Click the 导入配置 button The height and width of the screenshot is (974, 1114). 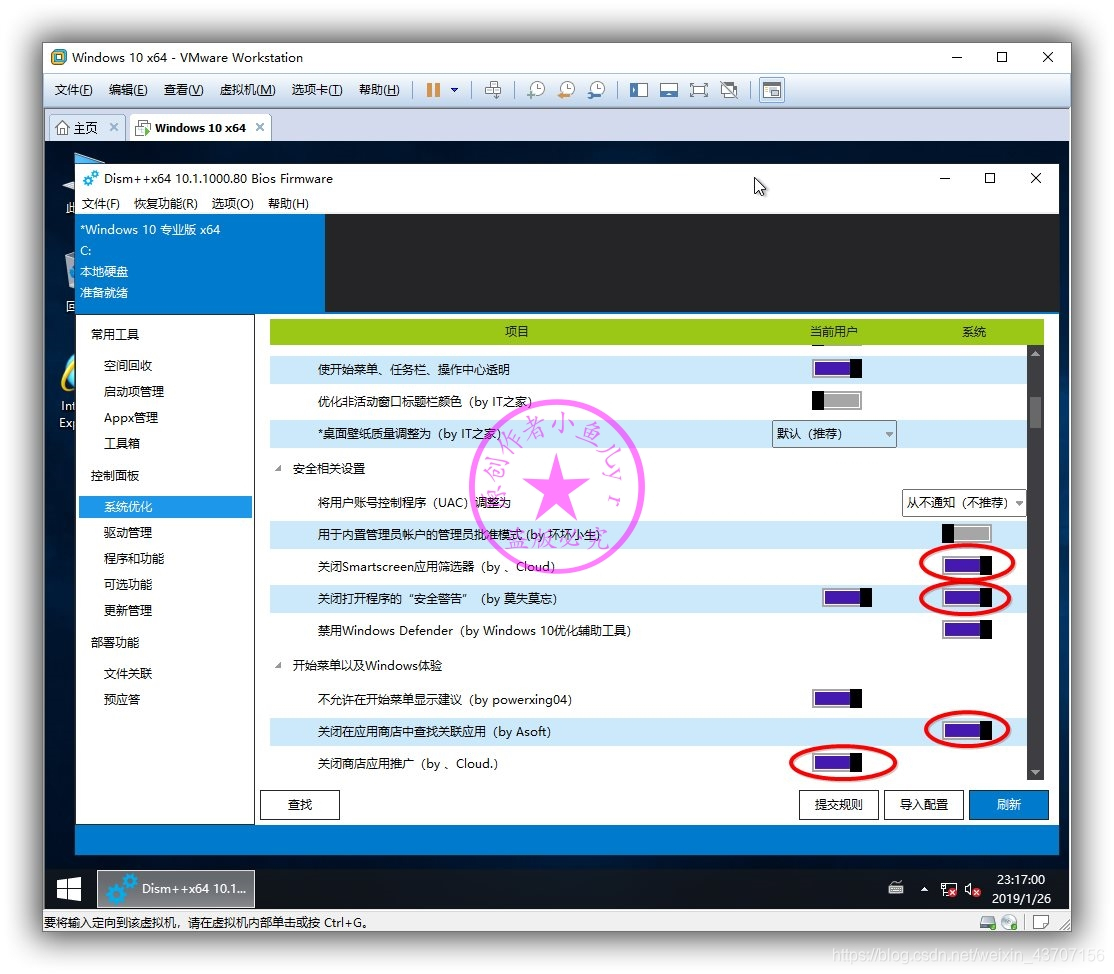924,805
